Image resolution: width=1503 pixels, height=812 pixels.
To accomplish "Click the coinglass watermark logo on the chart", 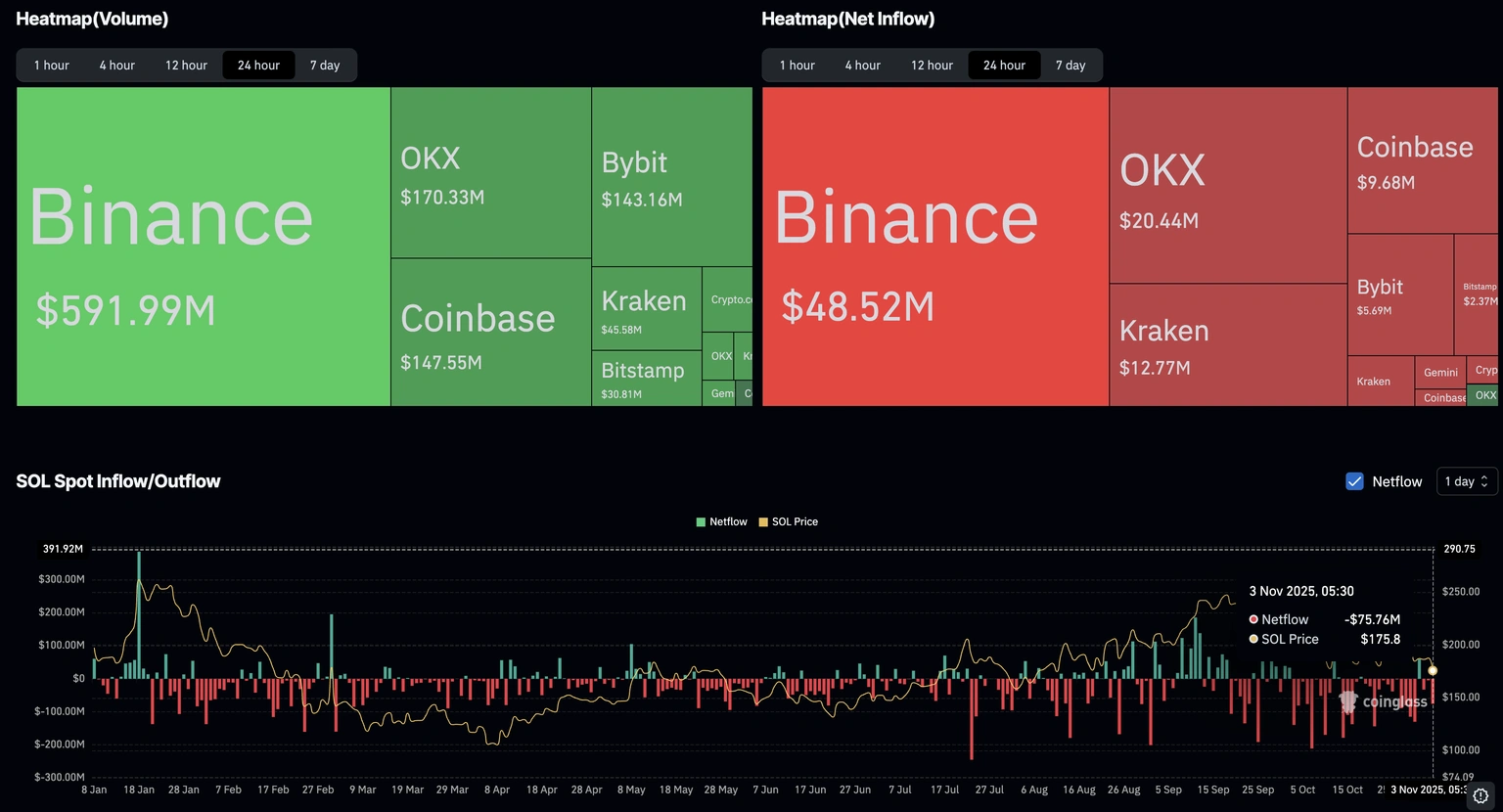I will coord(1384,701).
